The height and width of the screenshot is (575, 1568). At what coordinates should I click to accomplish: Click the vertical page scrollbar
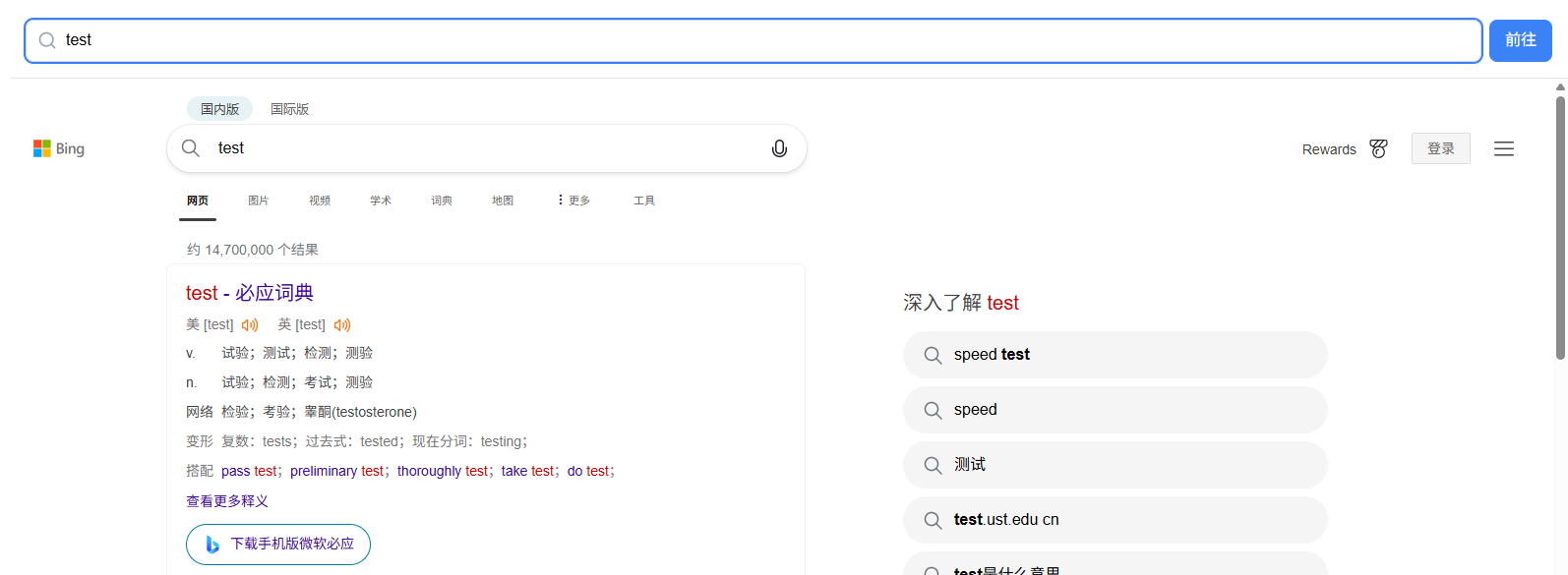coord(1560,228)
